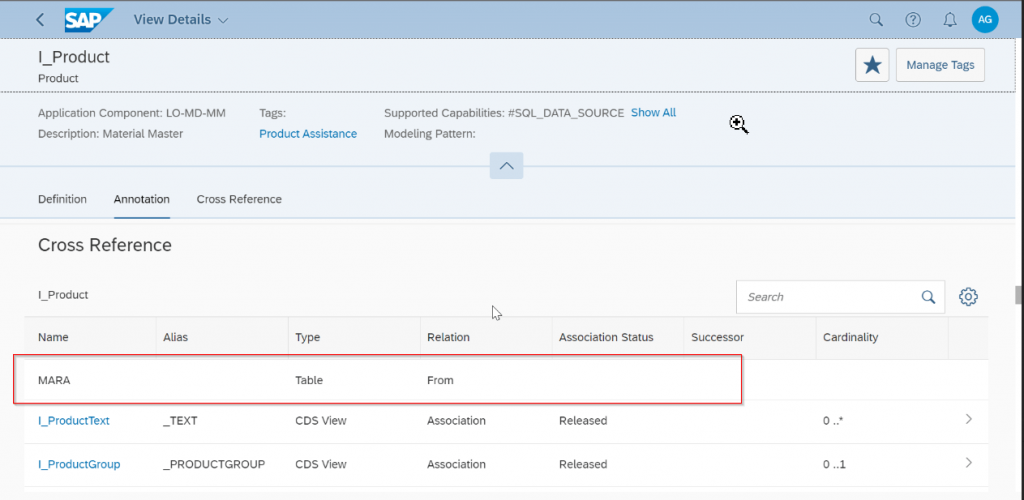Open table settings gear icon
Viewport: 1024px width, 500px height.
pos(968,297)
